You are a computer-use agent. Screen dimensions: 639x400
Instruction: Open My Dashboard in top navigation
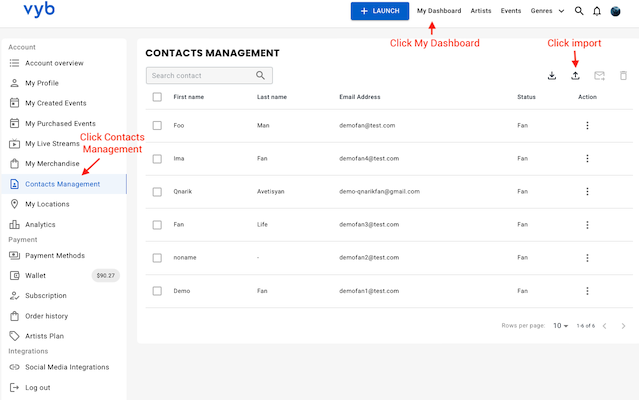[x=439, y=11]
